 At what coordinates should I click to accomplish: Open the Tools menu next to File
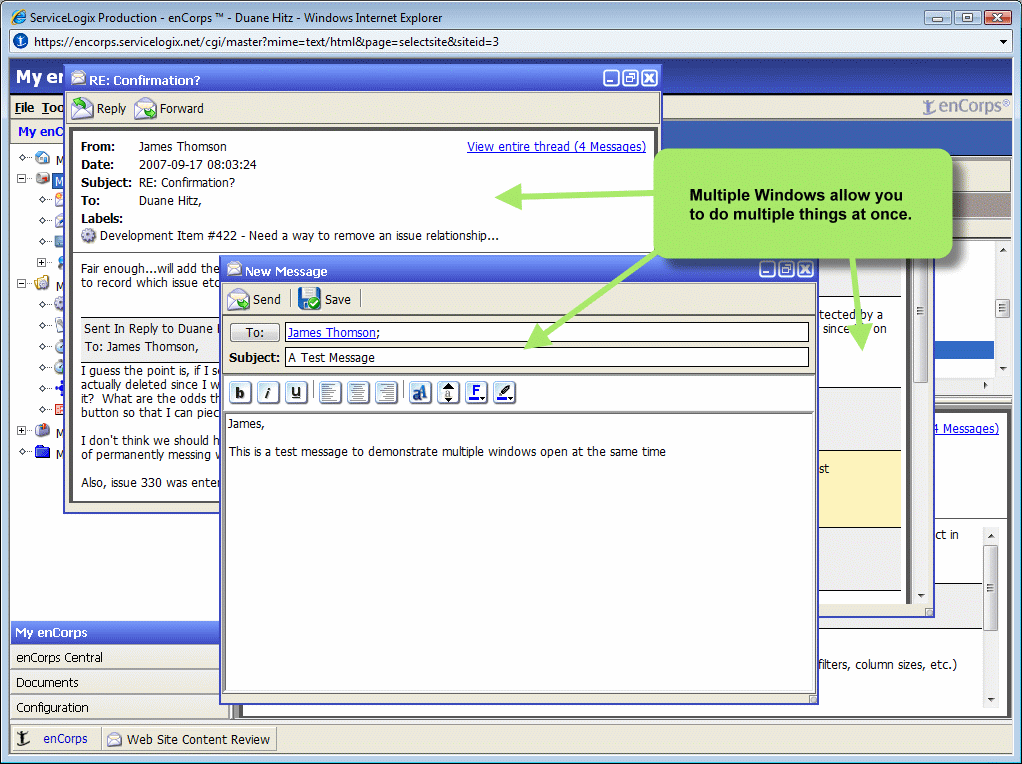pos(52,108)
